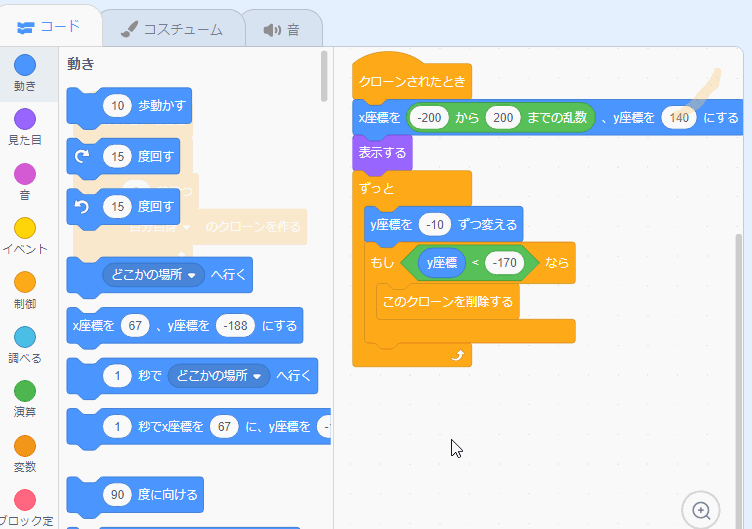Click the 表示する block in script

point(382,153)
